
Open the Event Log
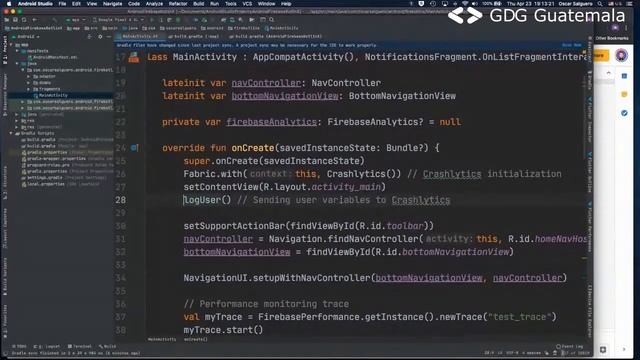(570, 346)
